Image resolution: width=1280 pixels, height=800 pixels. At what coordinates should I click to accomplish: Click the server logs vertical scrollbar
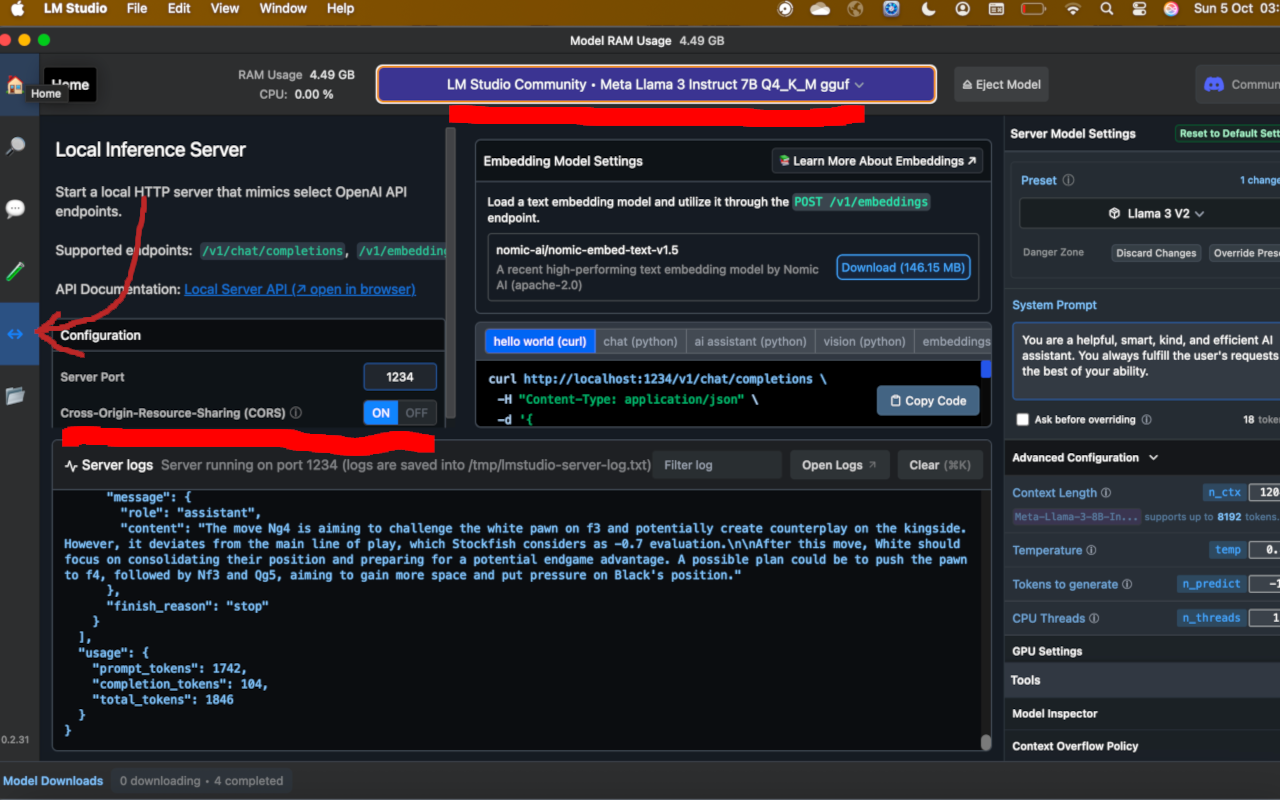point(985,743)
